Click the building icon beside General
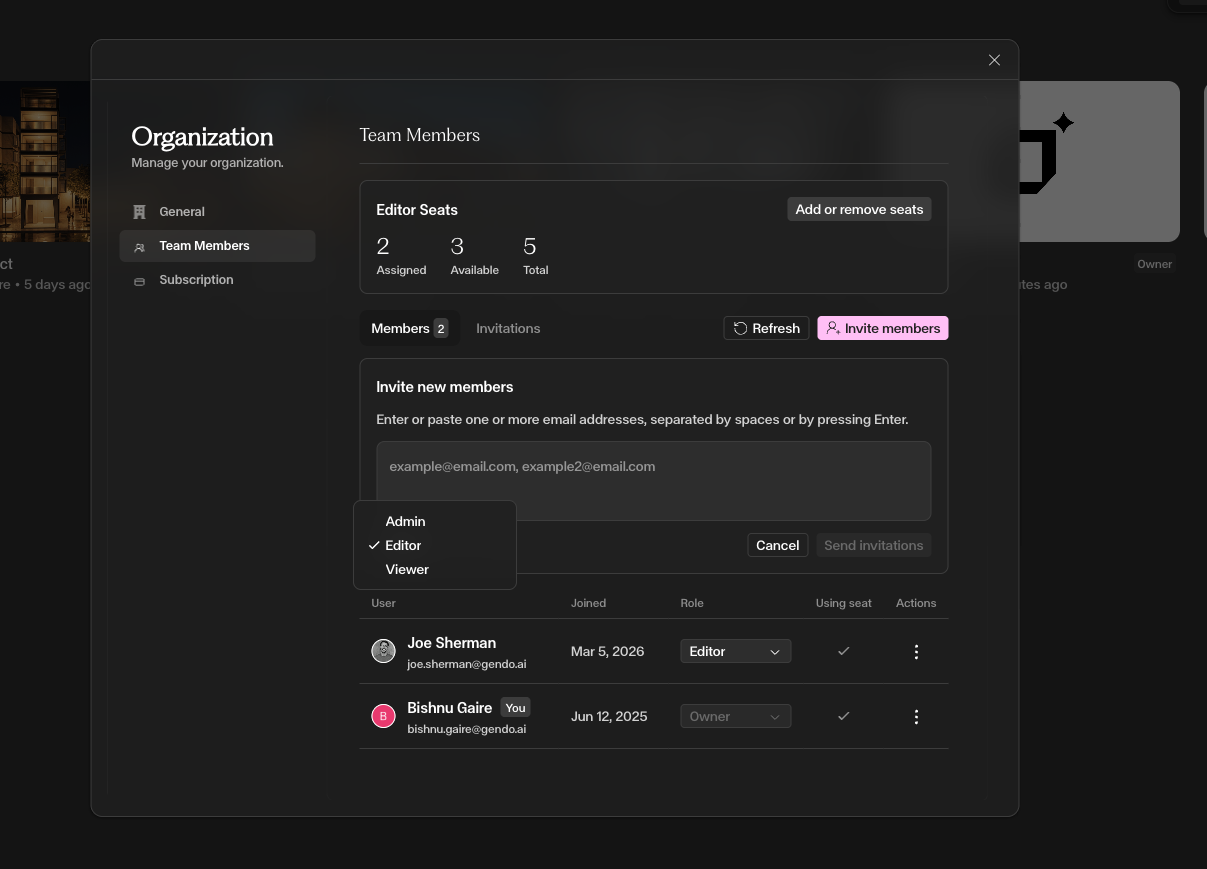The width and height of the screenshot is (1207, 869). [x=140, y=212]
